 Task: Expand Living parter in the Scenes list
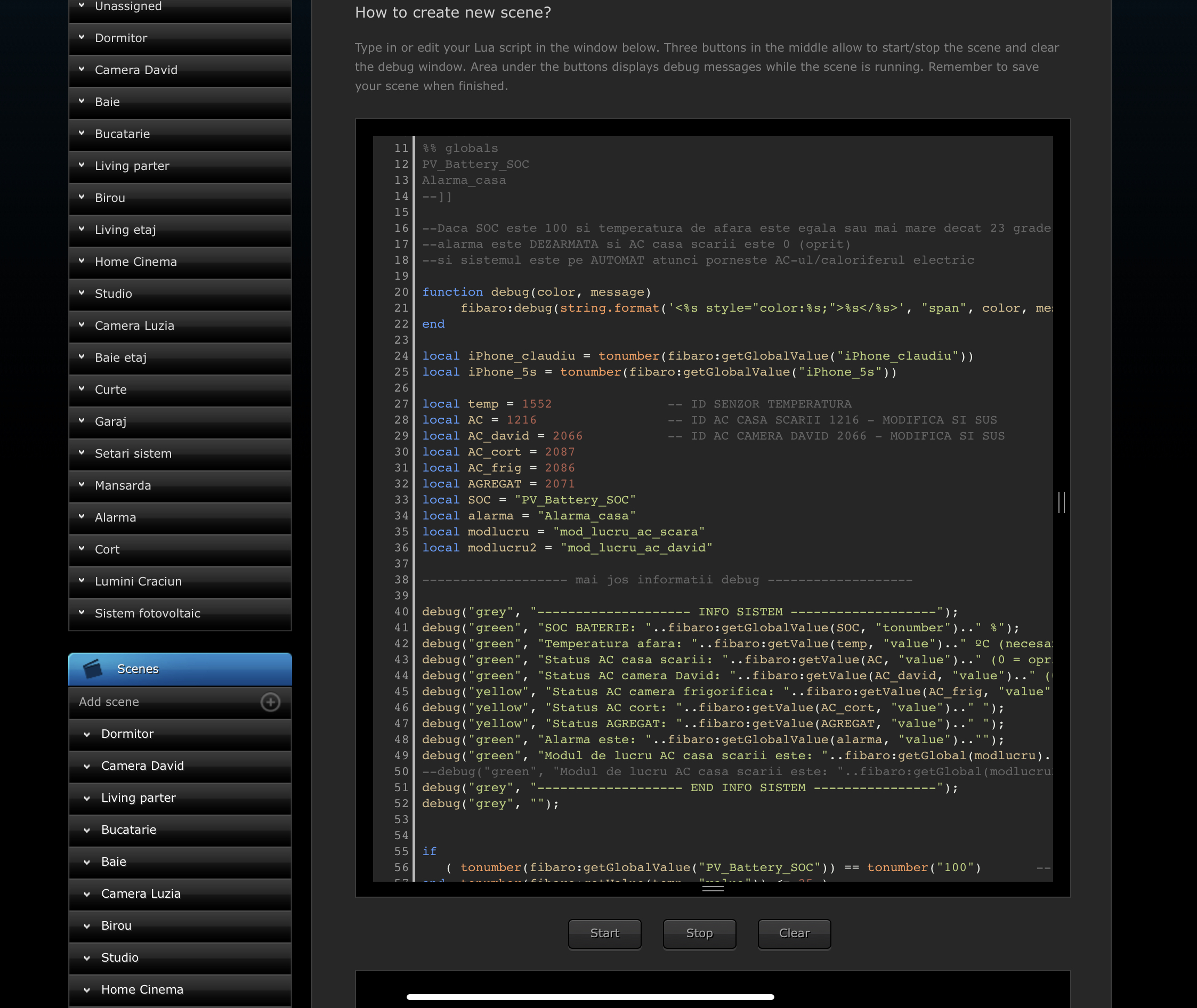click(87, 798)
